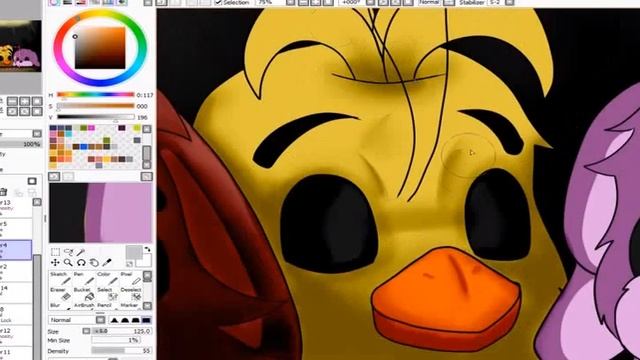Select the Move tool with four arrows

(x=56, y=262)
